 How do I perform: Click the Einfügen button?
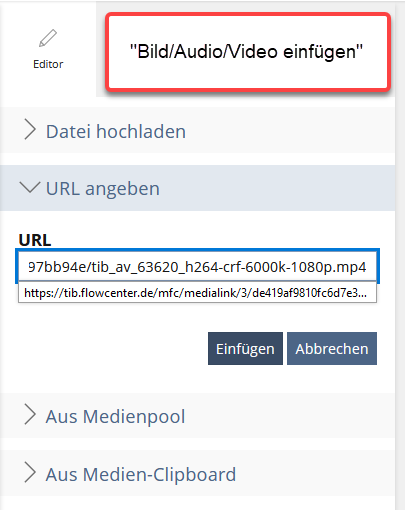245,348
